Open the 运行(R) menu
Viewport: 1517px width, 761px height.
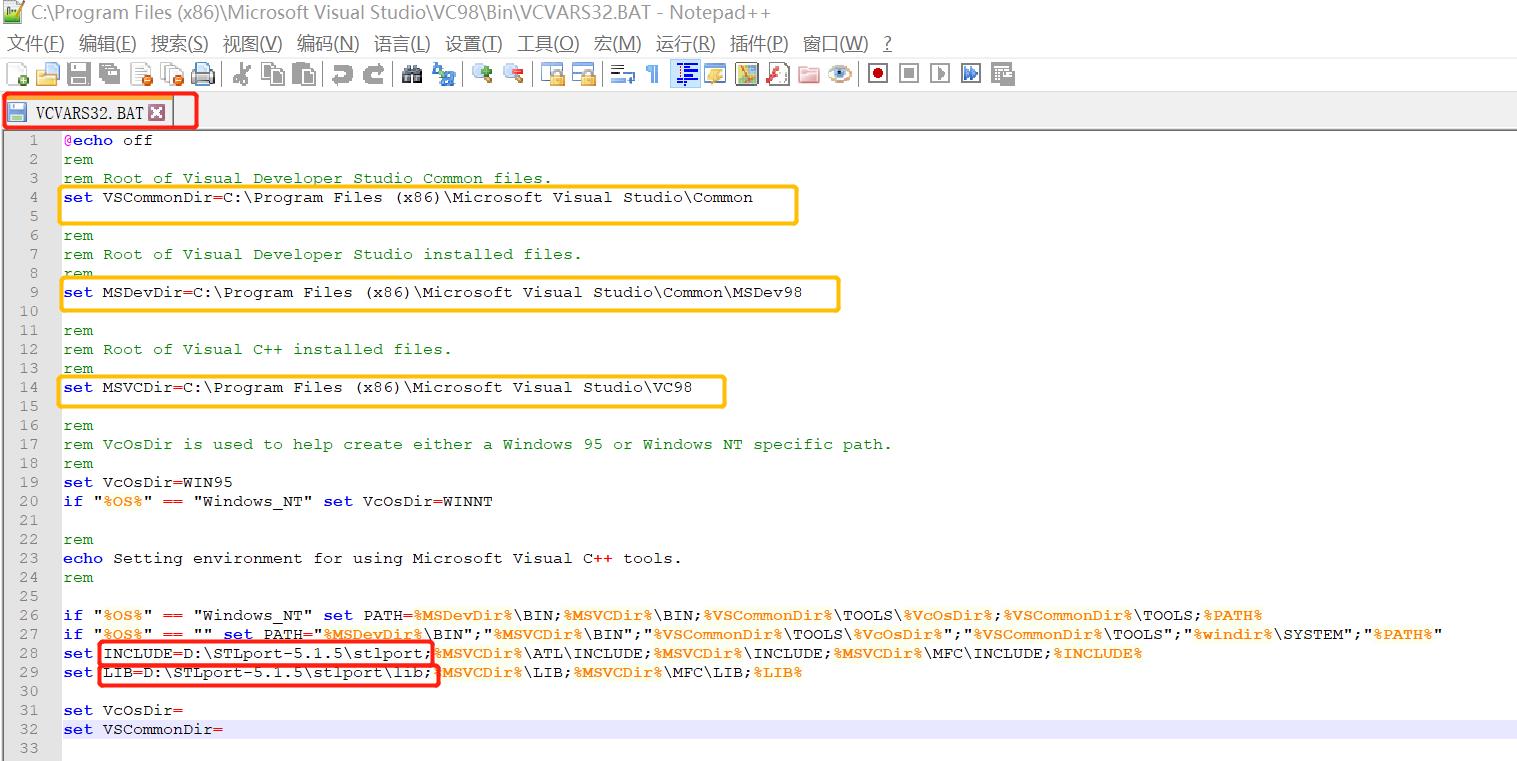(x=685, y=44)
